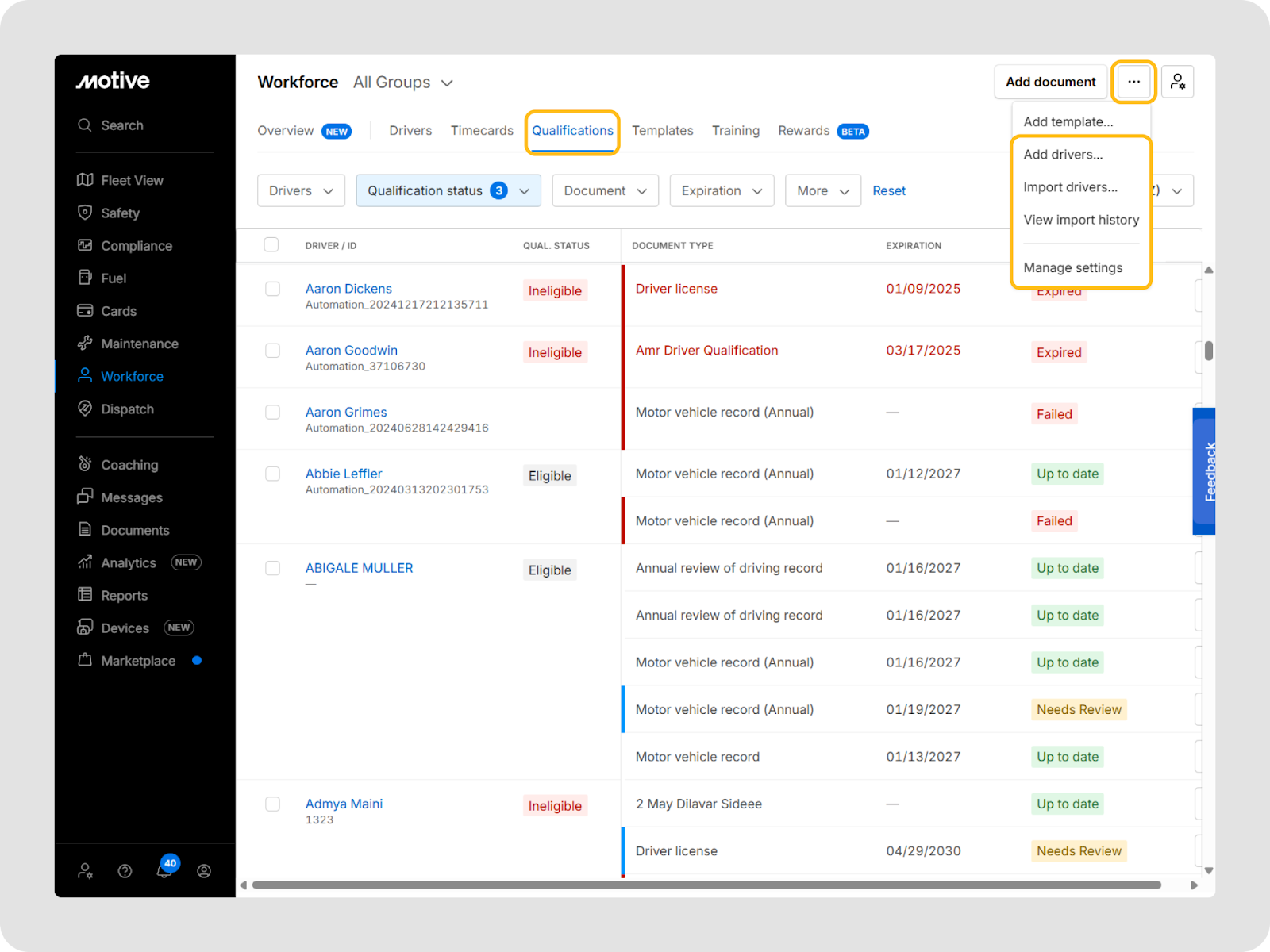Open Maintenance in the sidebar
This screenshot has width=1270, height=952.
click(139, 344)
